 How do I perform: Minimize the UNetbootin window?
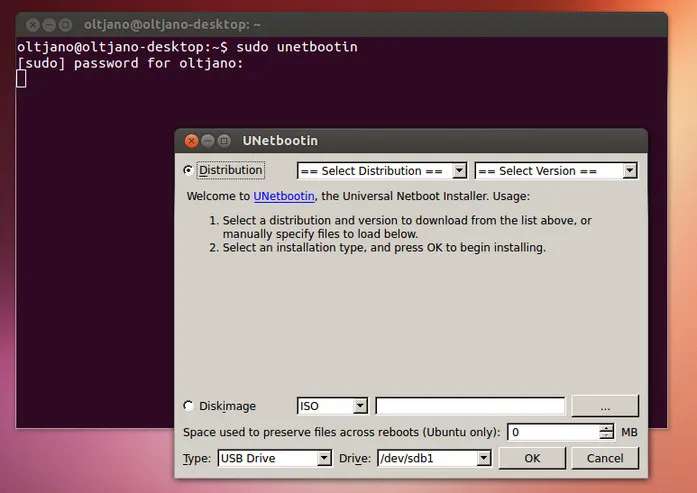tap(208, 141)
